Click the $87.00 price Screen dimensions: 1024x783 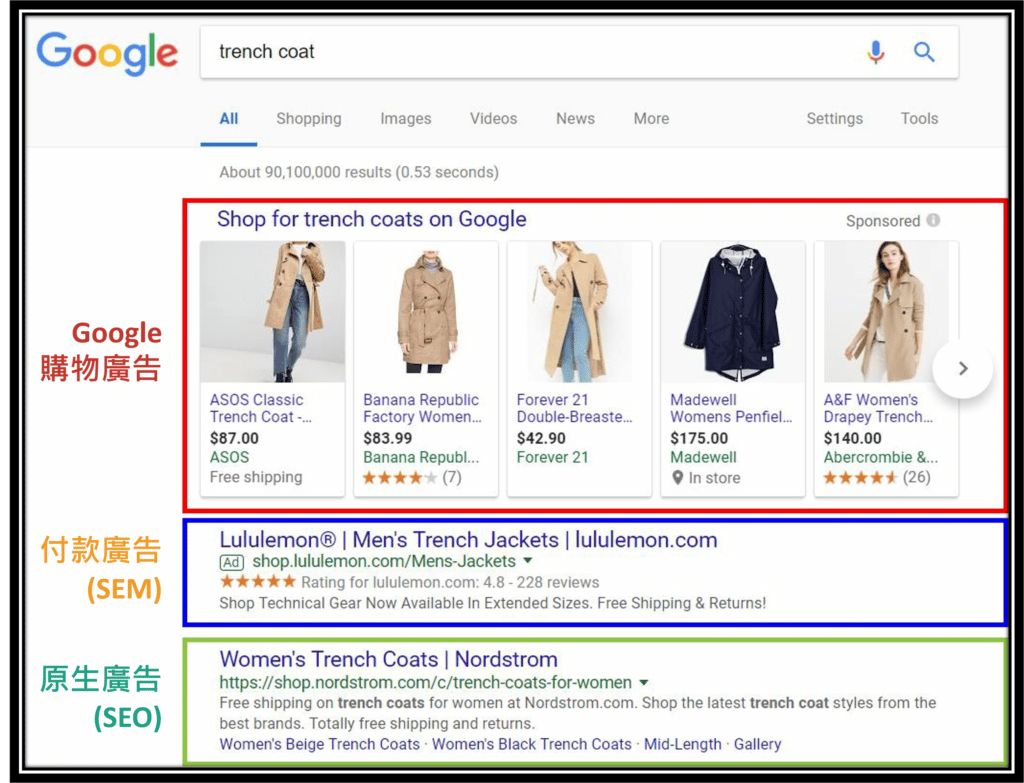234,438
